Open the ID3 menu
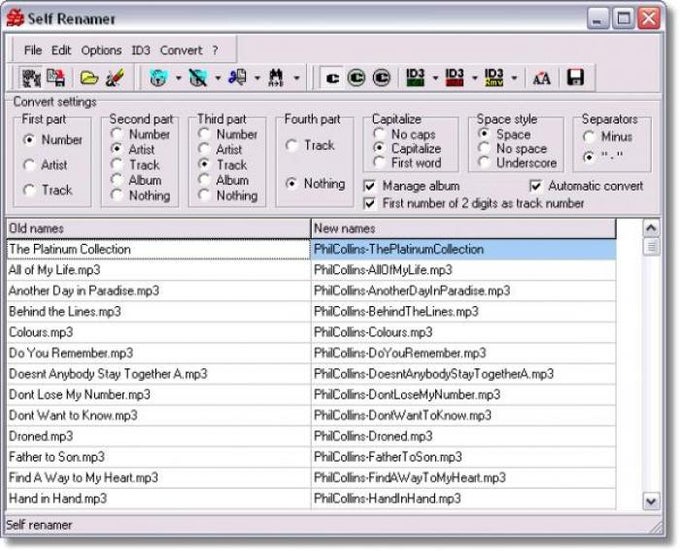Screen dimensions: 680x551 click(x=141, y=50)
